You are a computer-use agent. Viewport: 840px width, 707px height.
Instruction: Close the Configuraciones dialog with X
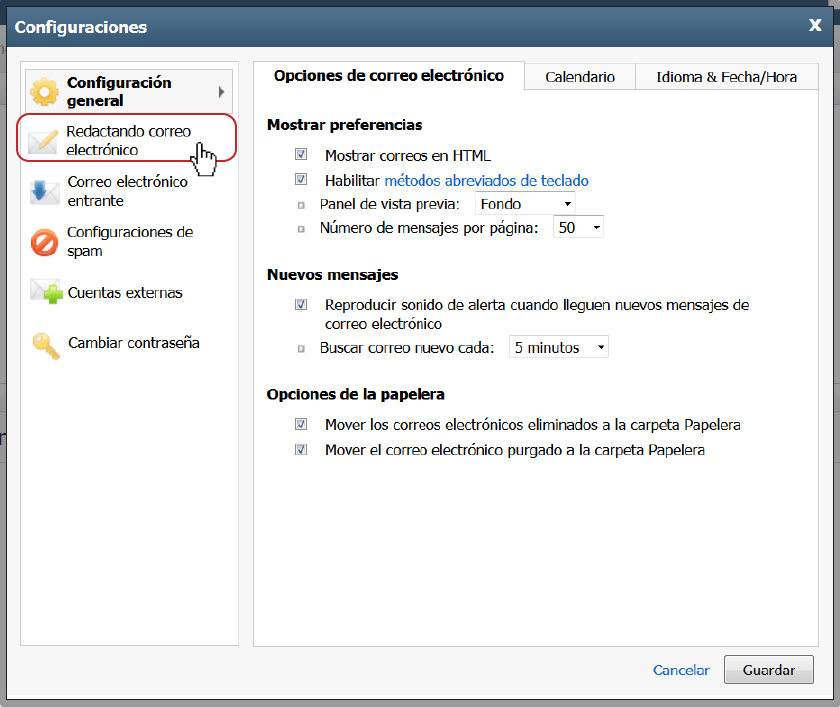pos(815,25)
